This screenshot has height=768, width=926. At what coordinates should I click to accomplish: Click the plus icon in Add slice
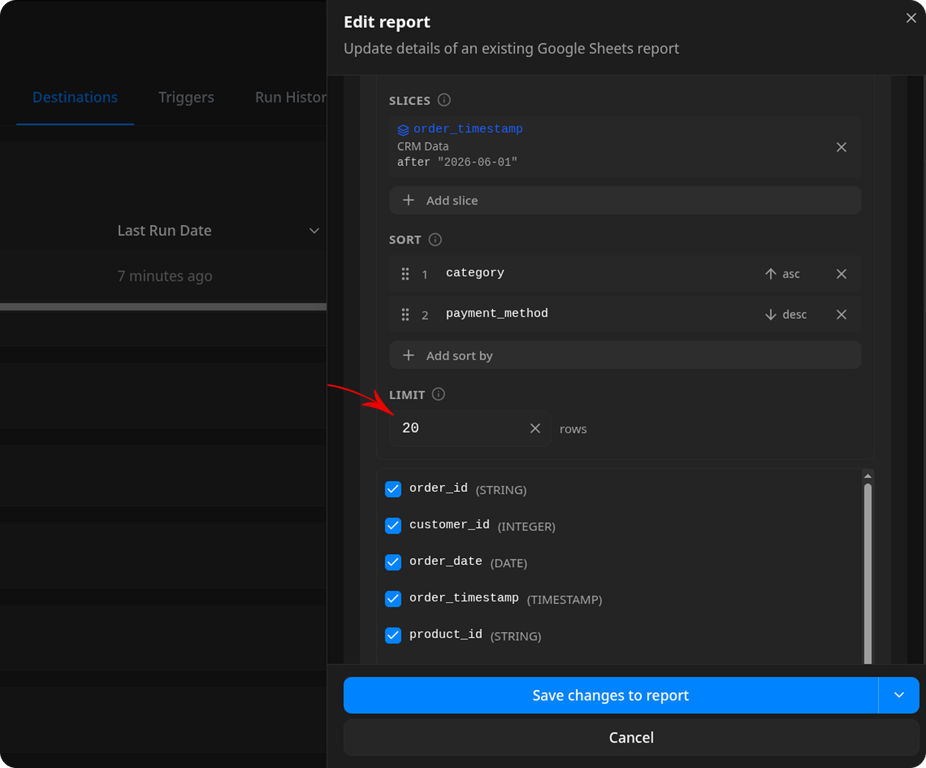click(408, 200)
